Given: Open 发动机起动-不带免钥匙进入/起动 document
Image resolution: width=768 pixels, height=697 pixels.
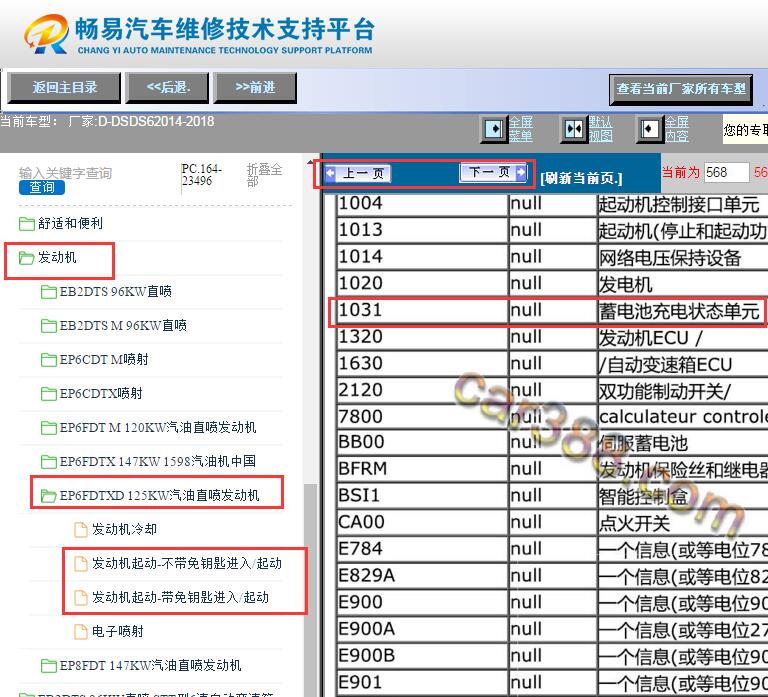Looking at the screenshot, I should click(187, 563).
